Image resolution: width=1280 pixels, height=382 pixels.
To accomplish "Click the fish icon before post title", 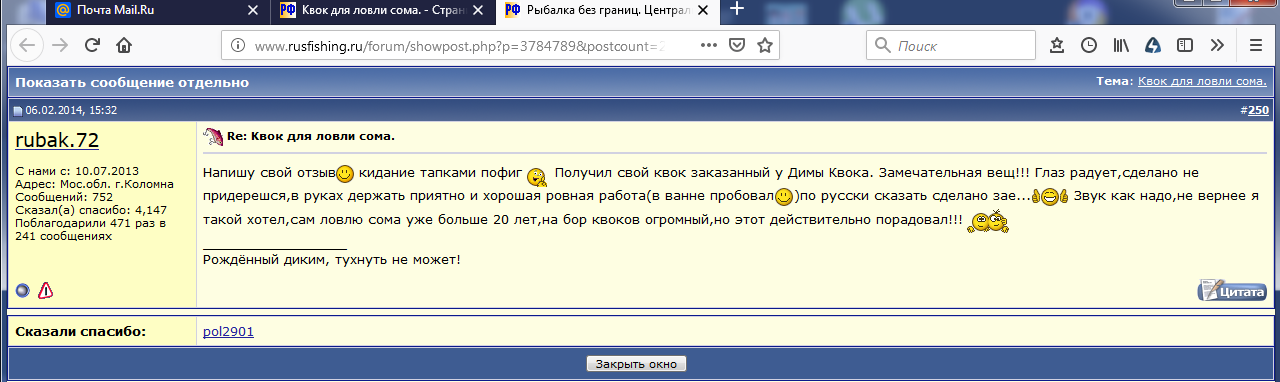I will (212, 136).
